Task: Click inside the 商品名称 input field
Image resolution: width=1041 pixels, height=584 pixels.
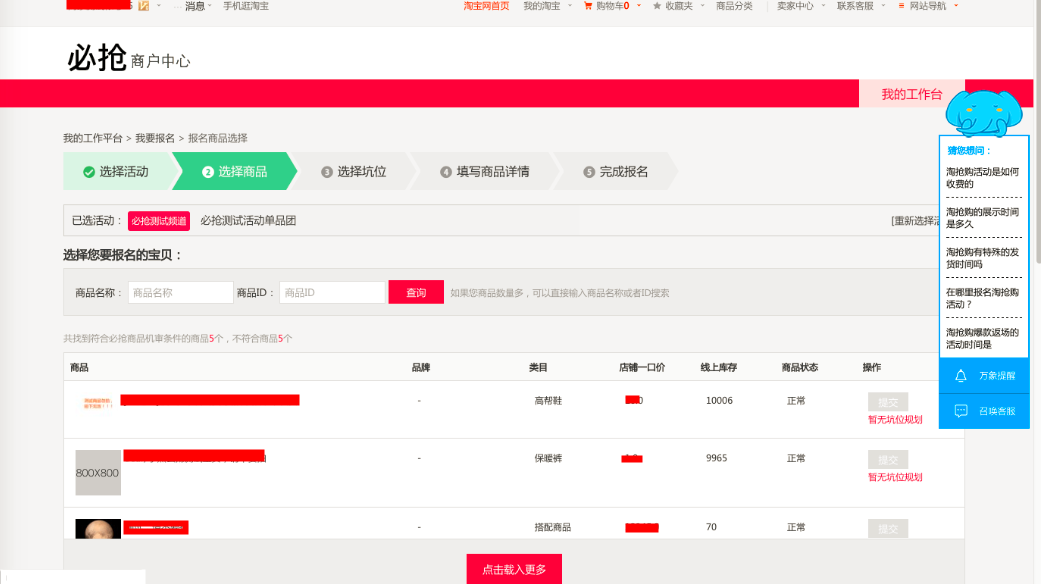Action: [x=180, y=293]
